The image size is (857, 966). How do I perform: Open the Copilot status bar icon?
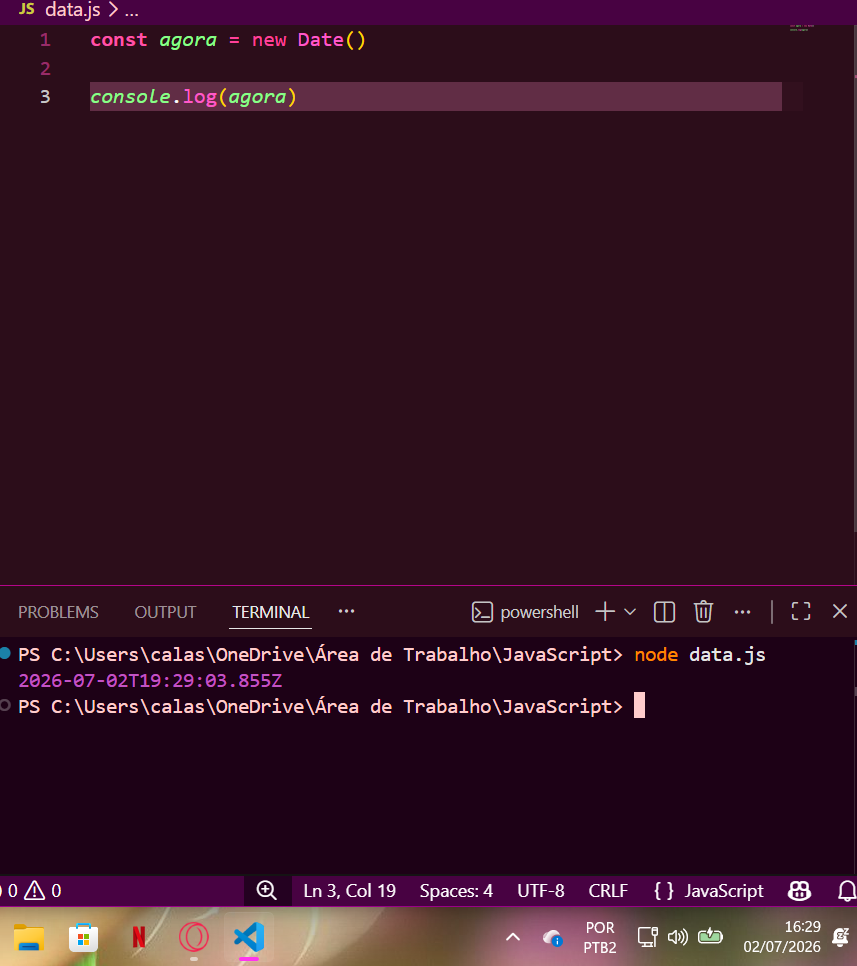tap(799, 891)
